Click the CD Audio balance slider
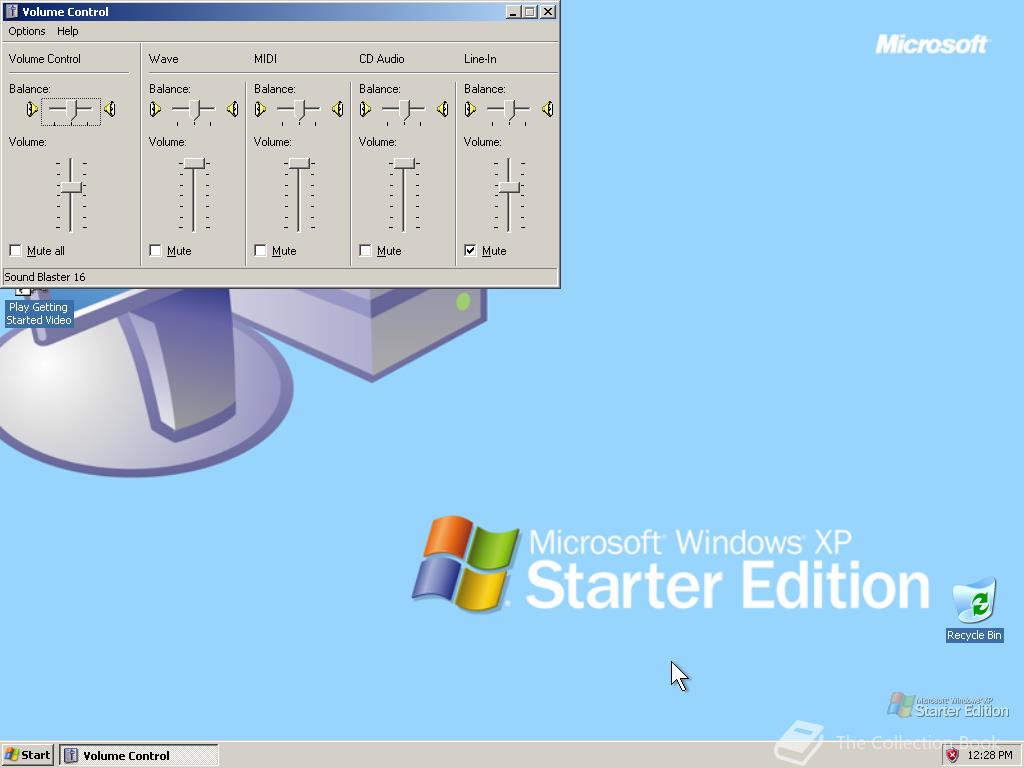 [x=404, y=111]
